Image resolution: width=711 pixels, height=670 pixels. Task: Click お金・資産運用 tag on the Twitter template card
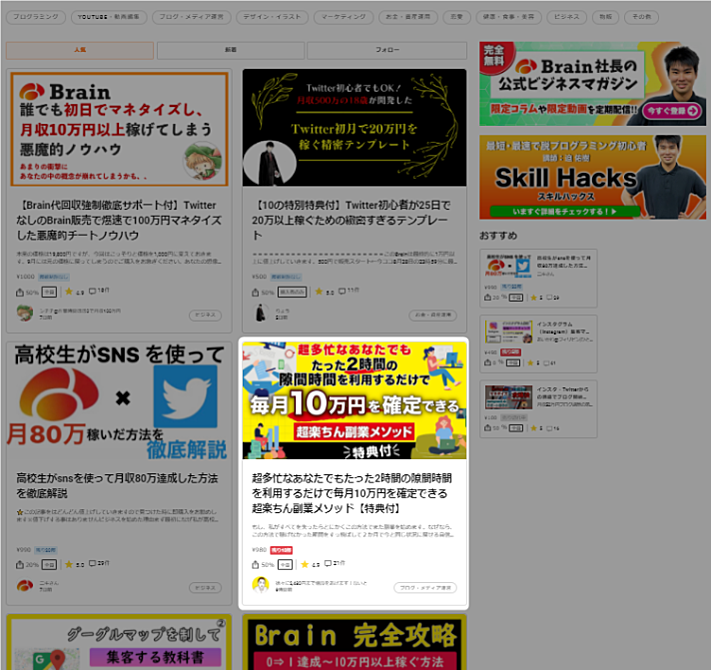433,315
